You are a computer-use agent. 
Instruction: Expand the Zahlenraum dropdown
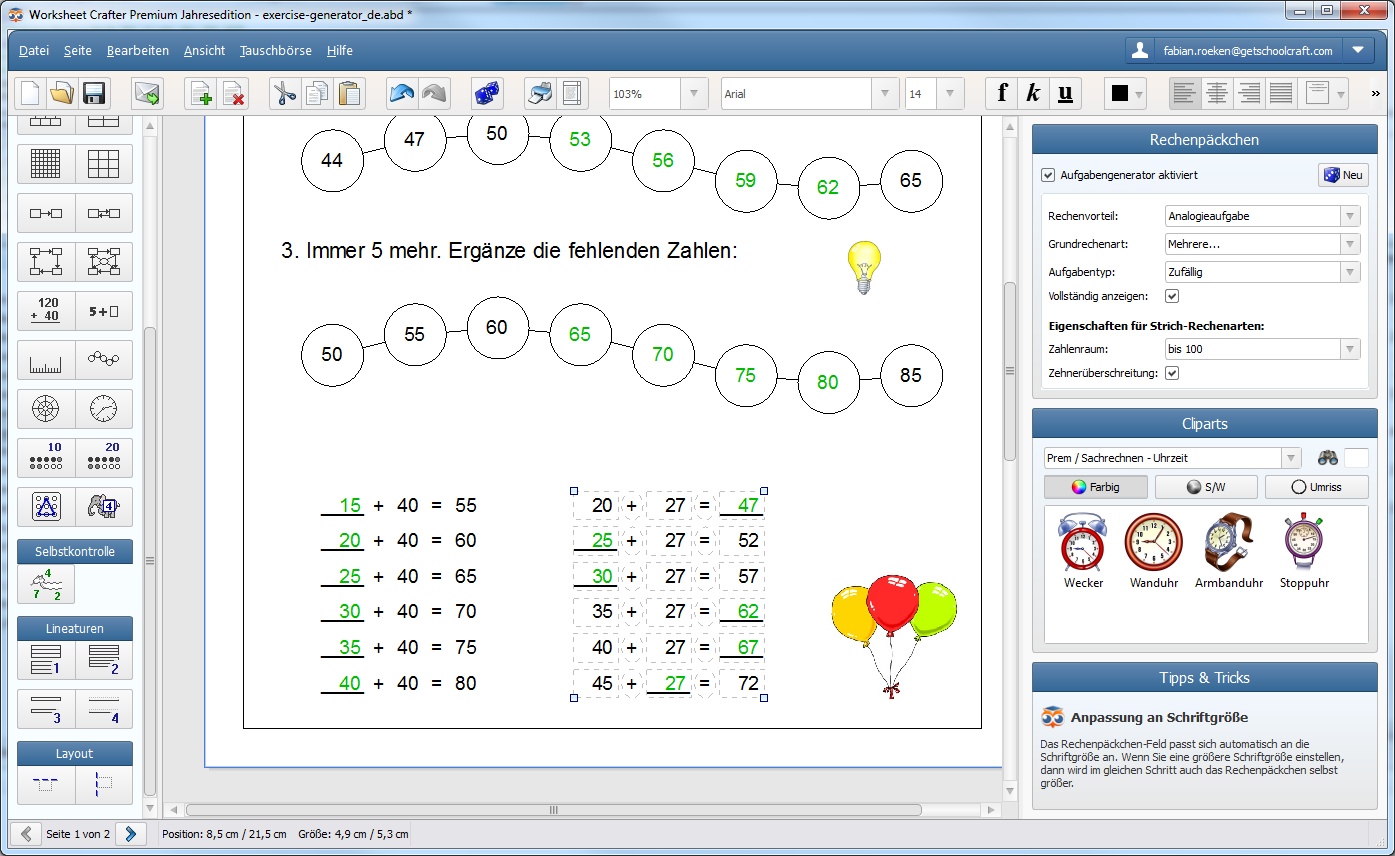pyautogui.click(x=1349, y=349)
